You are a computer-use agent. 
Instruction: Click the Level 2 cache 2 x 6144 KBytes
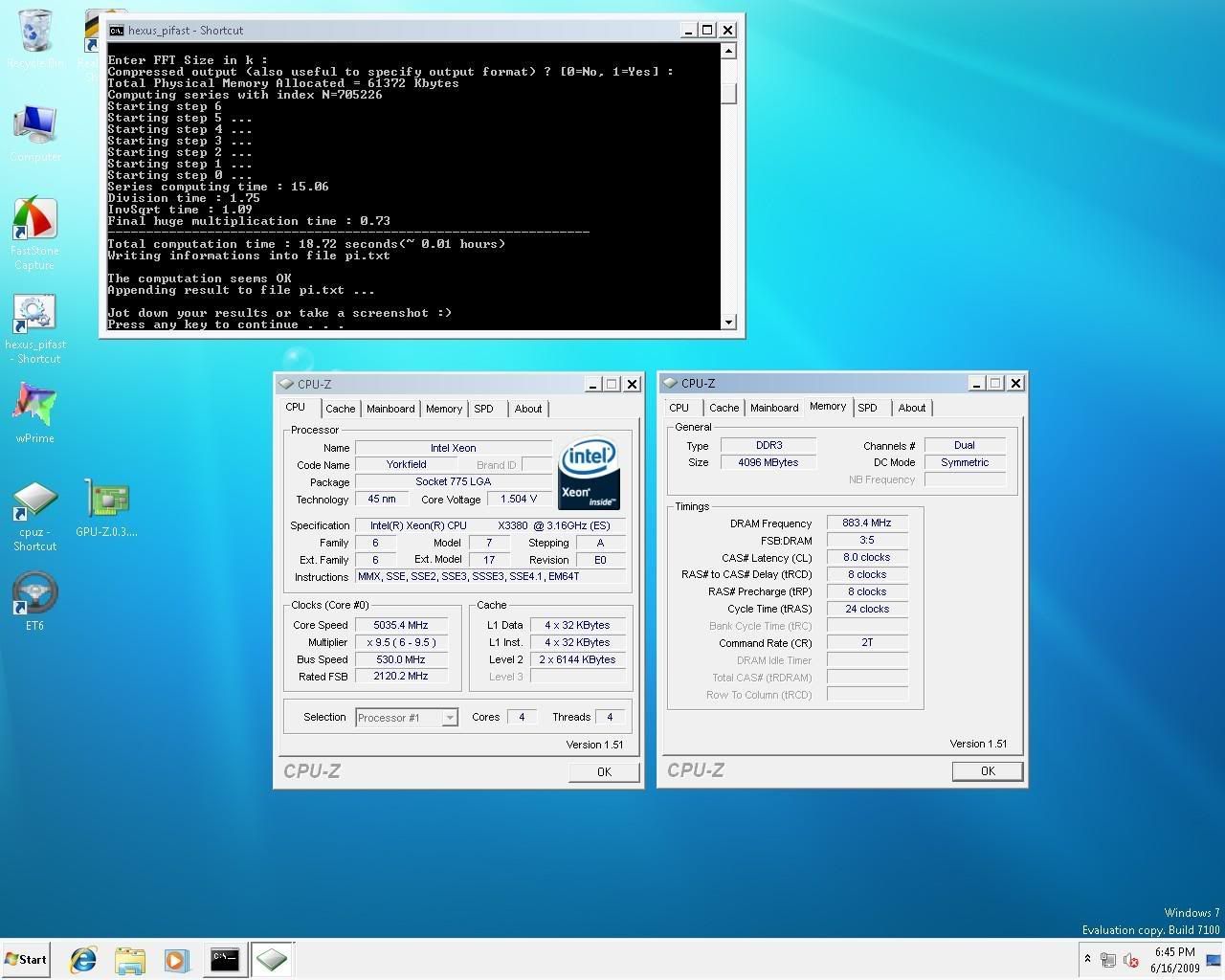pos(578,659)
